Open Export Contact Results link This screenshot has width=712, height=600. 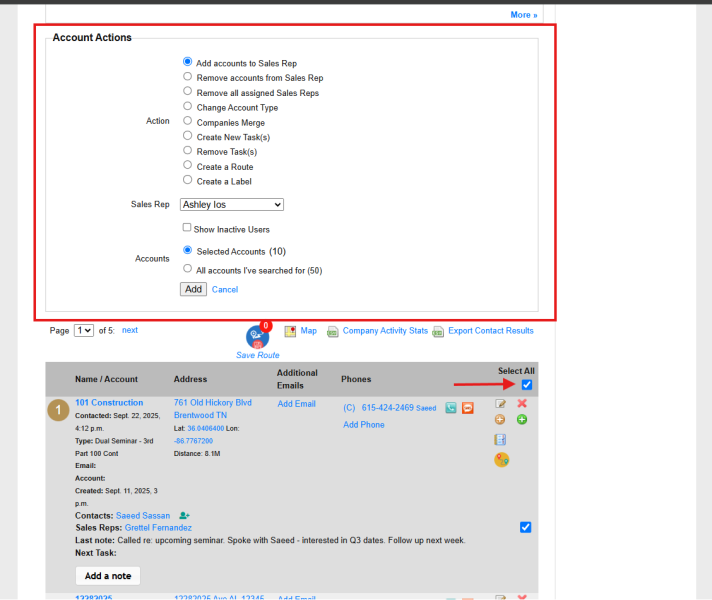[491, 331]
